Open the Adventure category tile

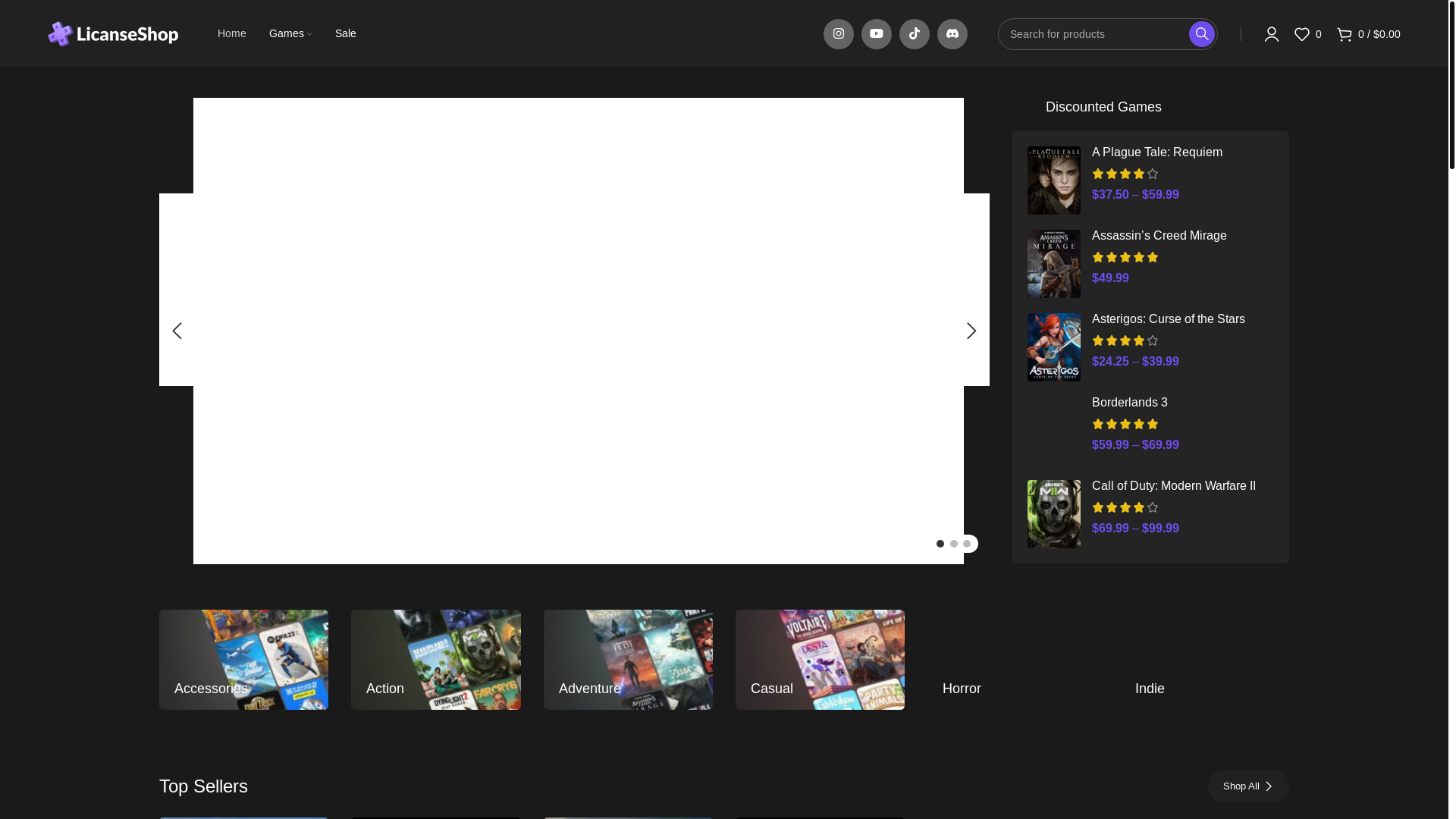[x=628, y=660]
